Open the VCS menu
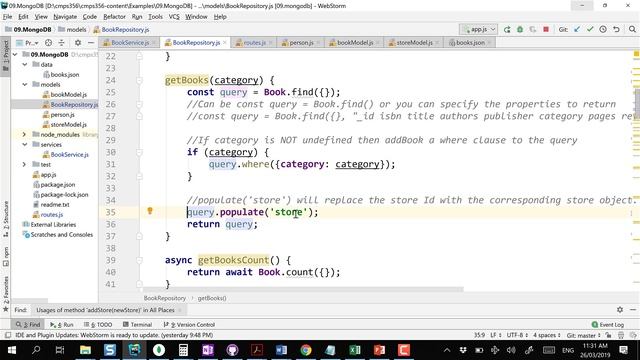 (174, 17)
